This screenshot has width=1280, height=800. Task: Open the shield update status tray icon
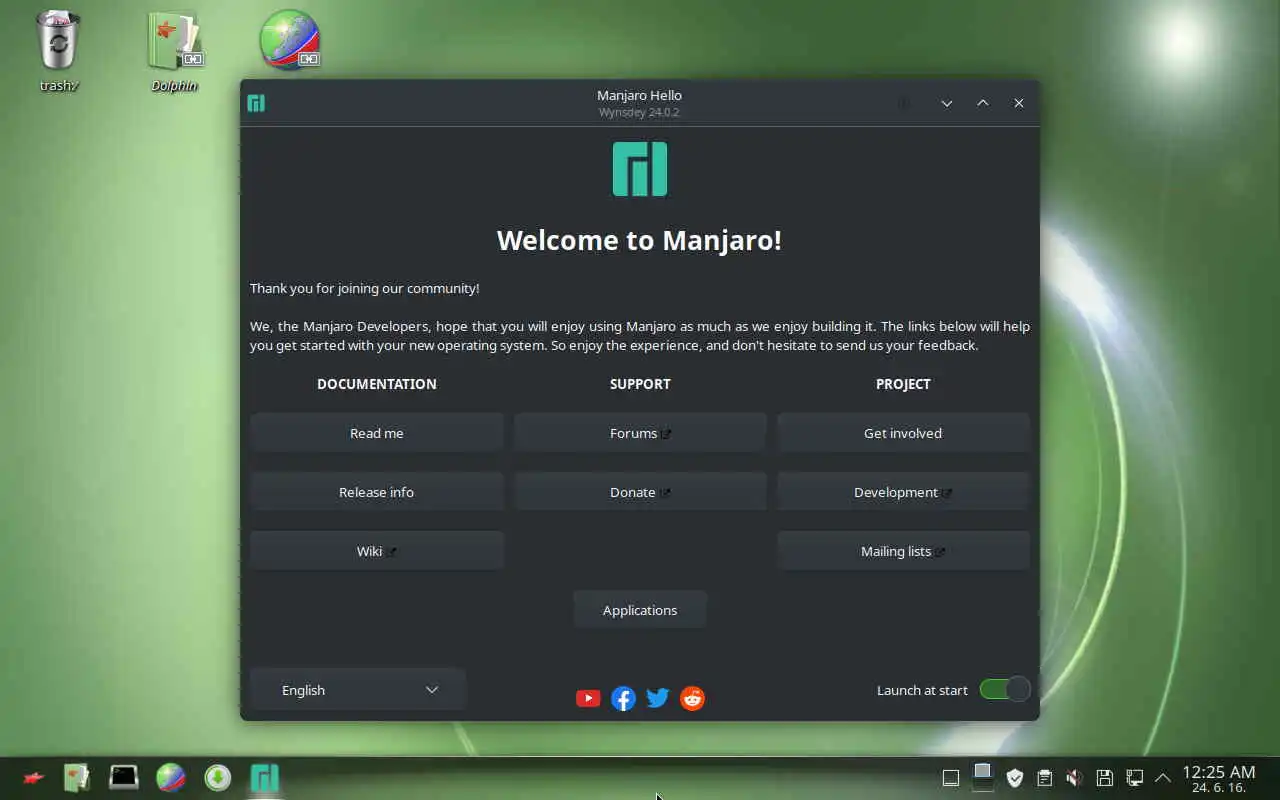[1015, 778]
